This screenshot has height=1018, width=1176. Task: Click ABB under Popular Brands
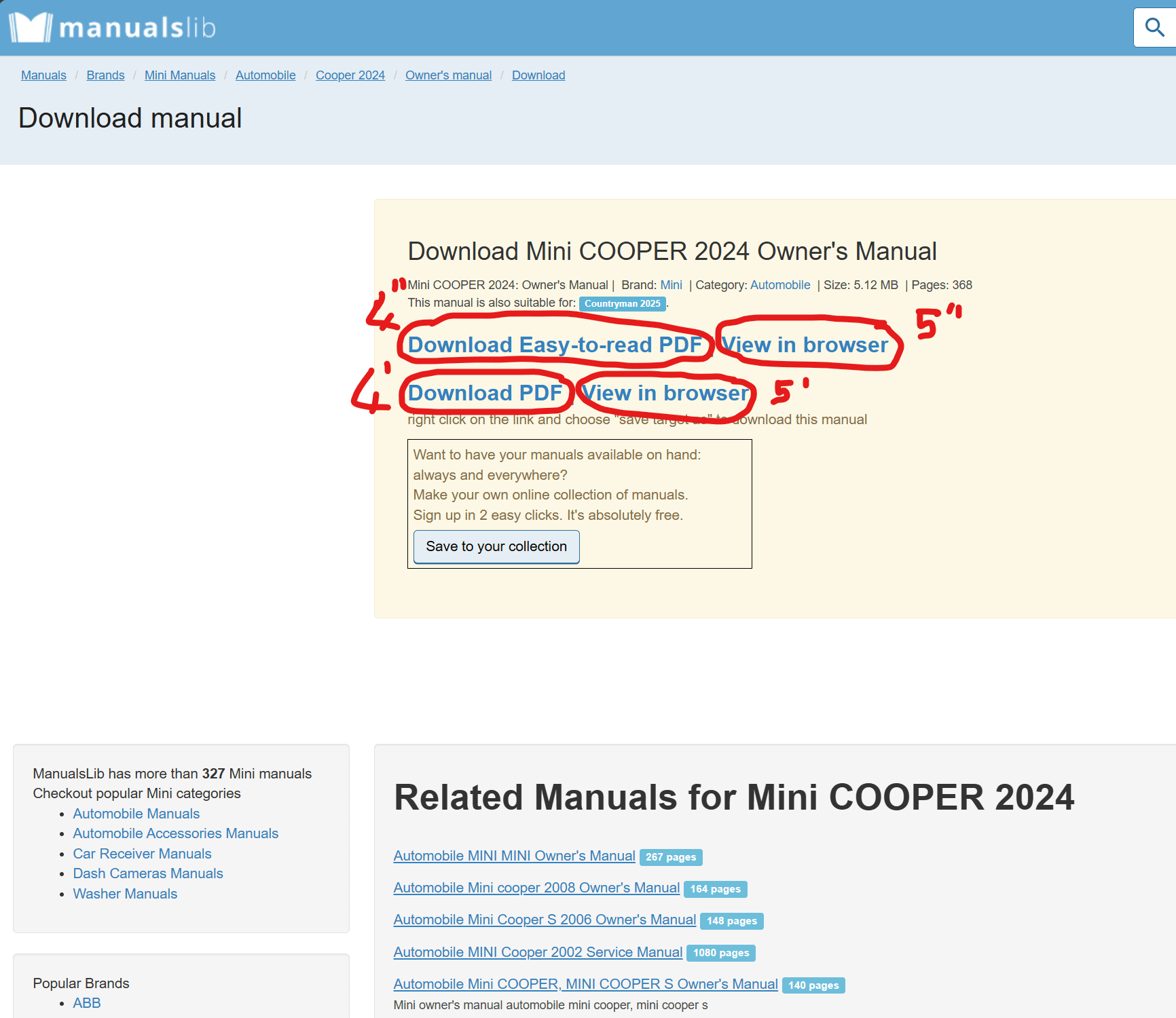pyautogui.click(x=86, y=1003)
